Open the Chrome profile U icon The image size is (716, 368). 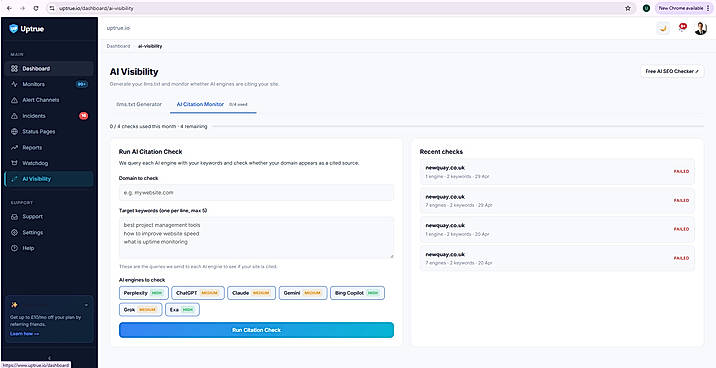(x=646, y=8)
